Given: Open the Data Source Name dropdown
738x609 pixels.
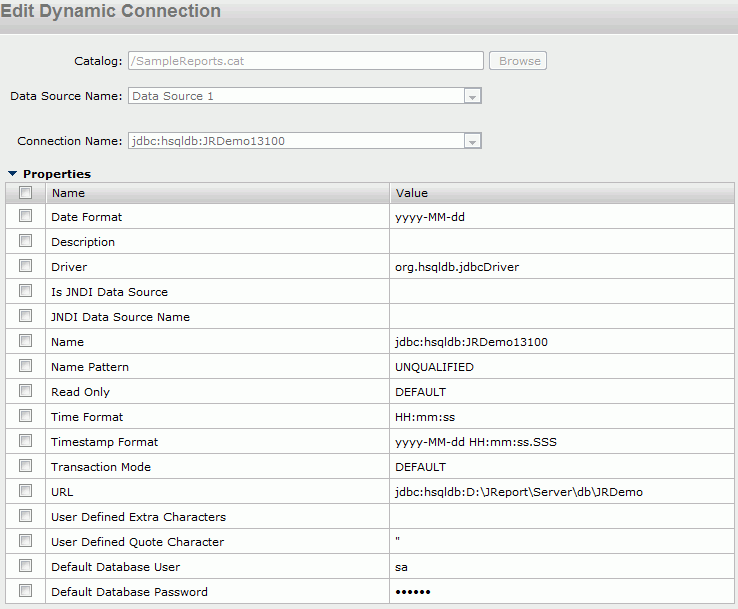Looking at the screenshot, I should coord(472,96).
